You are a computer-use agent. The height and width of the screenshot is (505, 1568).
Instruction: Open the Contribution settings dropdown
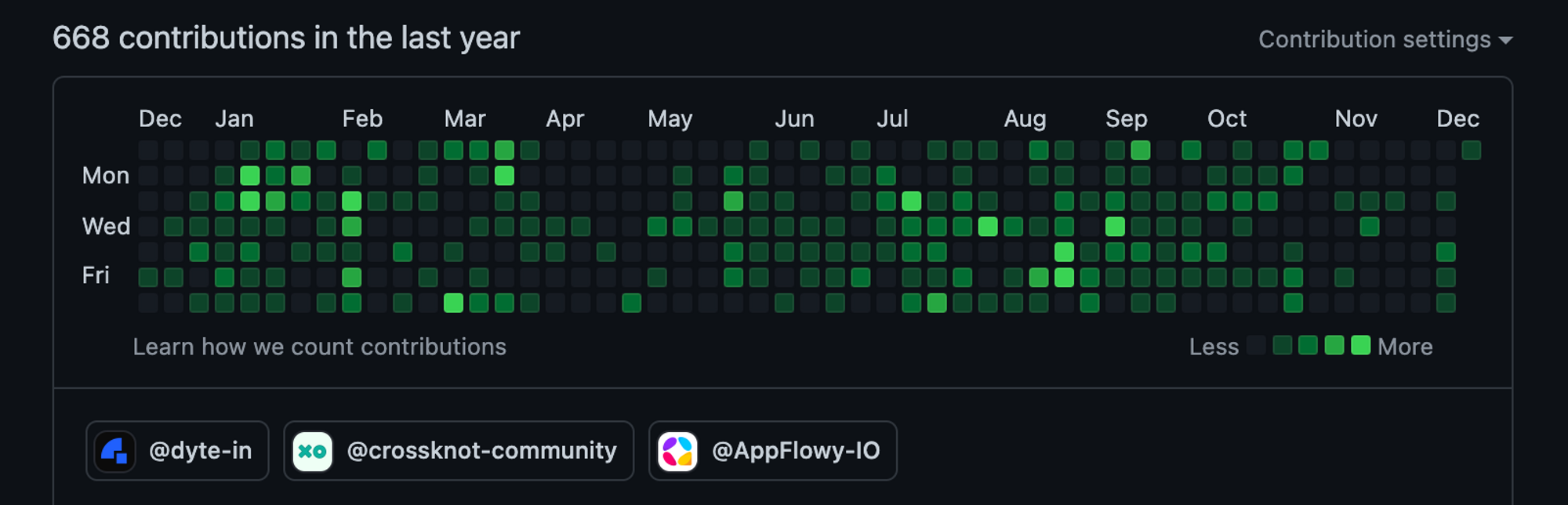pyautogui.click(x=1385, y=39)
